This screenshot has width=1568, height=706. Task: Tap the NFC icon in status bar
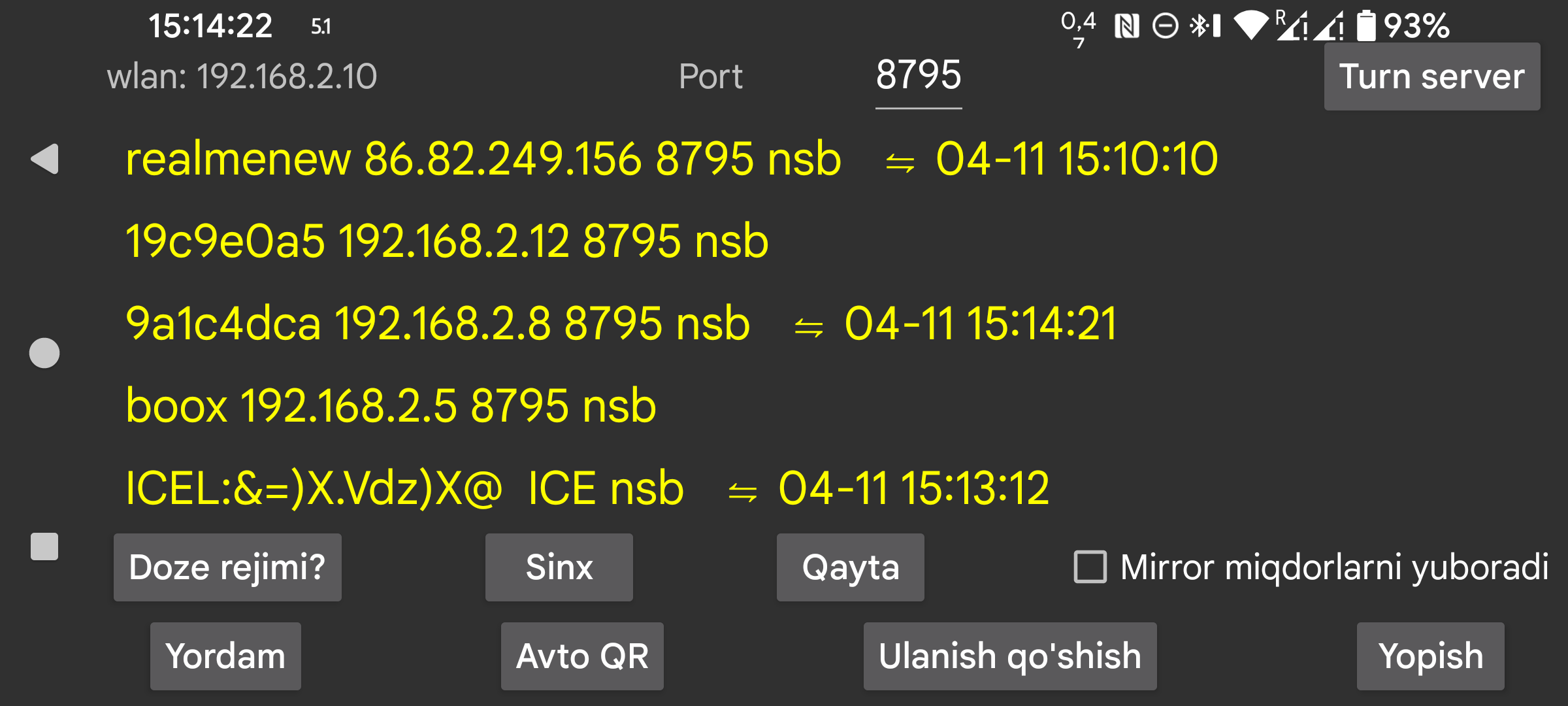coord(1127,26)
